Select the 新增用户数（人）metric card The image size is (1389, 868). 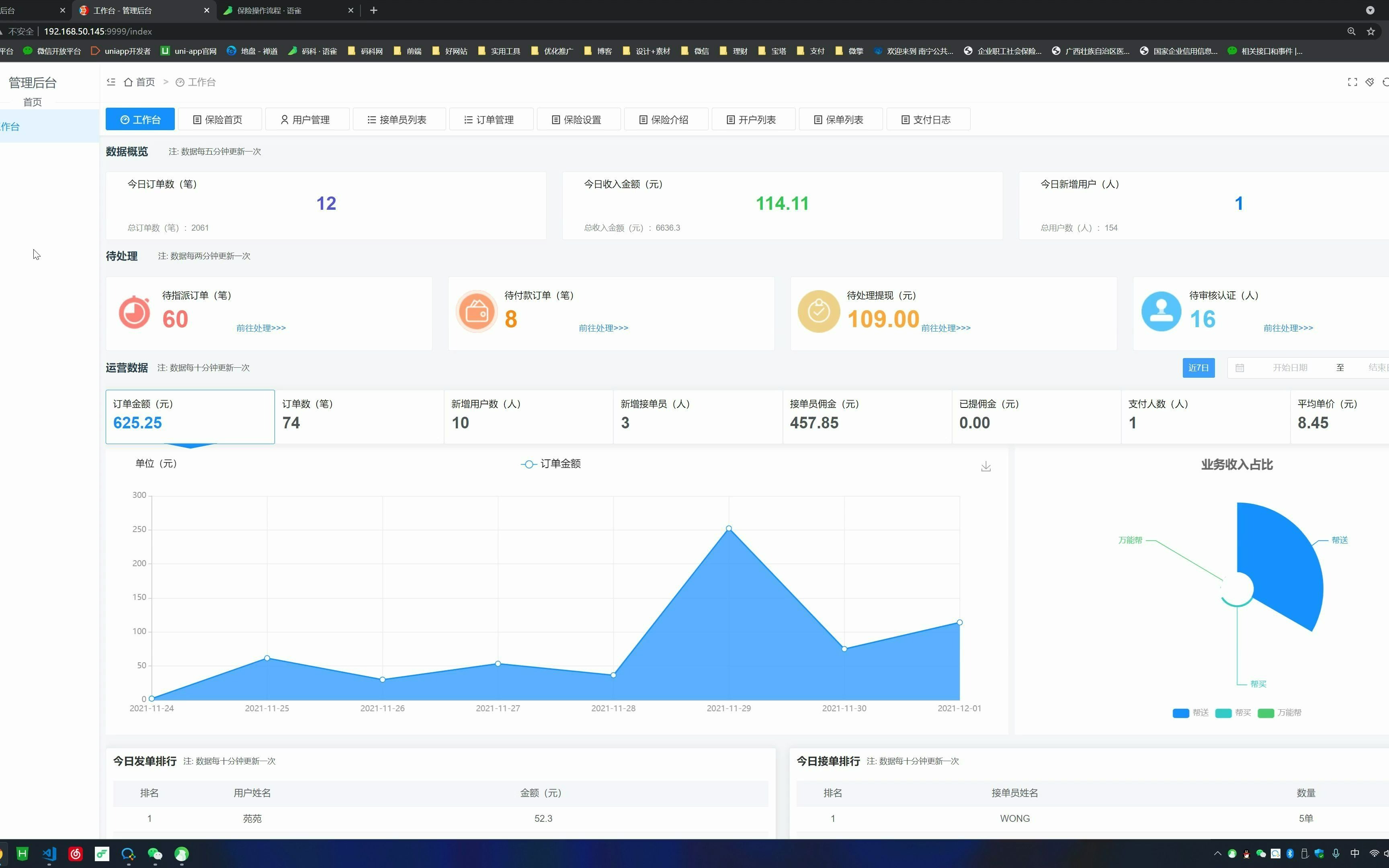[529, 417]
